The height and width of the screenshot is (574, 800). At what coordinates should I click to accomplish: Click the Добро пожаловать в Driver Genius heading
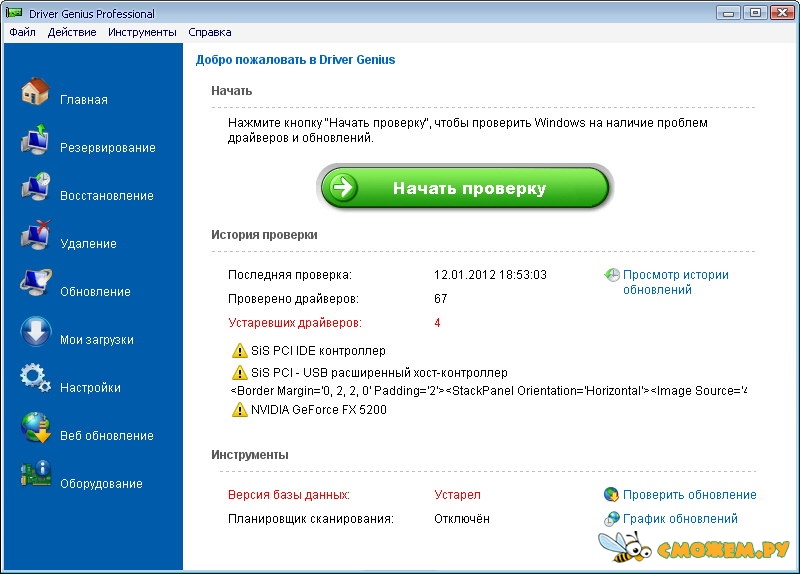(295, 60)
